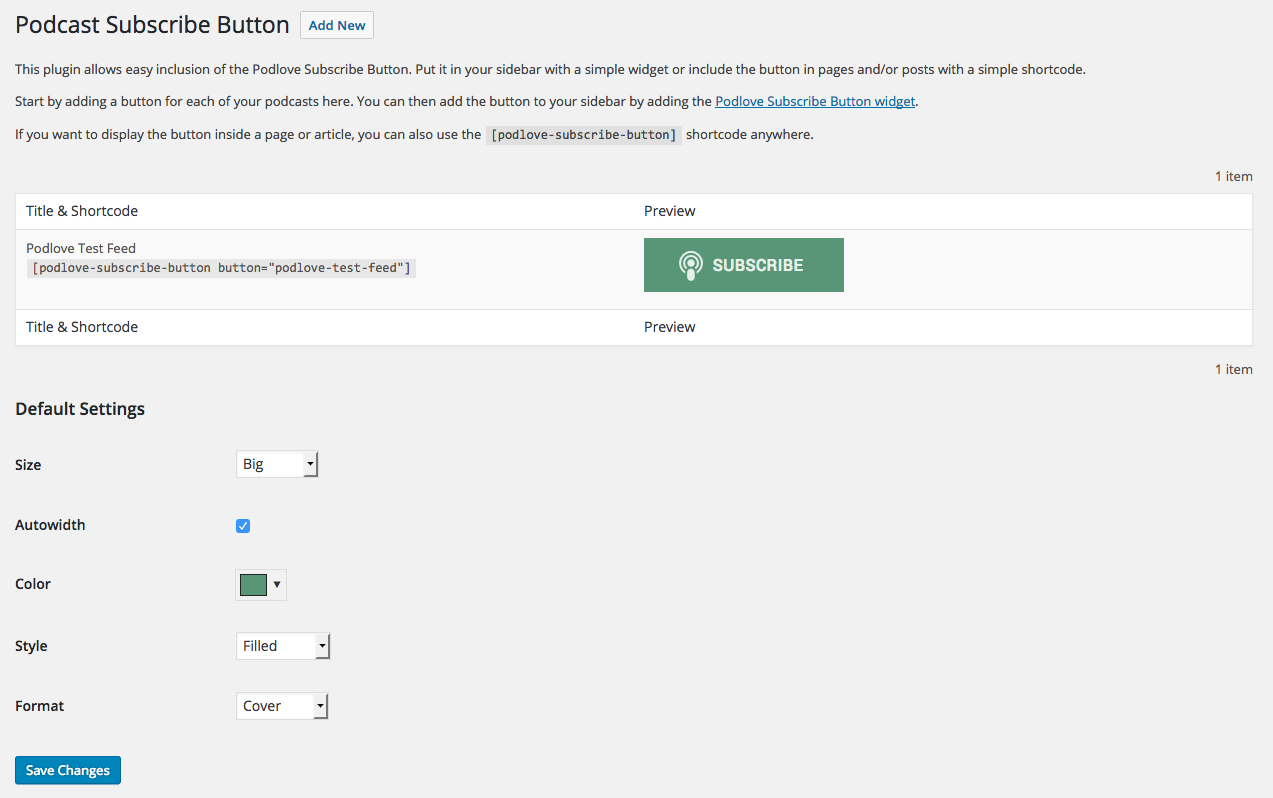1273x798 pixels.
Task: Open the Format dropdown set to Cover
Action: [282, 706]
